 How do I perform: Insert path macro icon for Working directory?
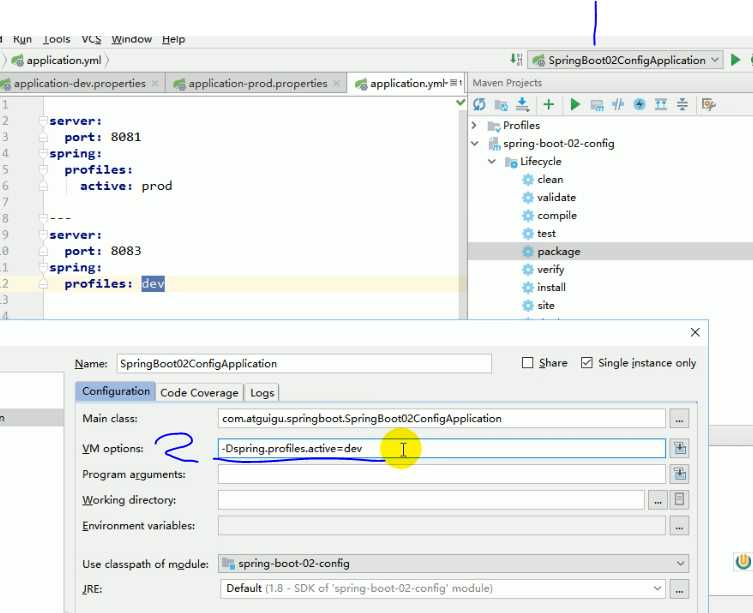pyautogui.click(x=679, y=500)
